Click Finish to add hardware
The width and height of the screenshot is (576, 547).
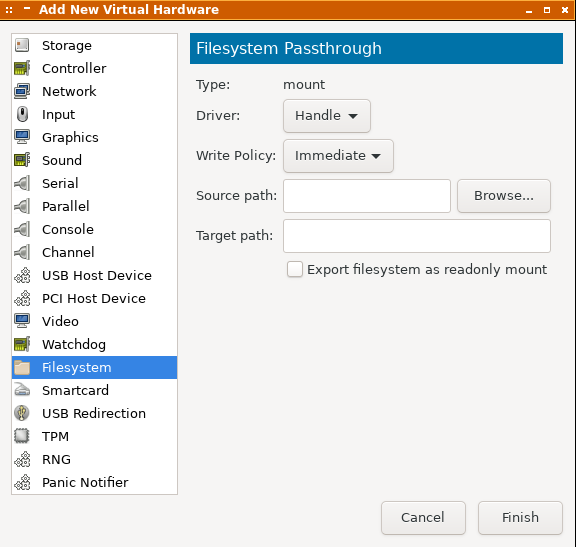tap(520, 518)
